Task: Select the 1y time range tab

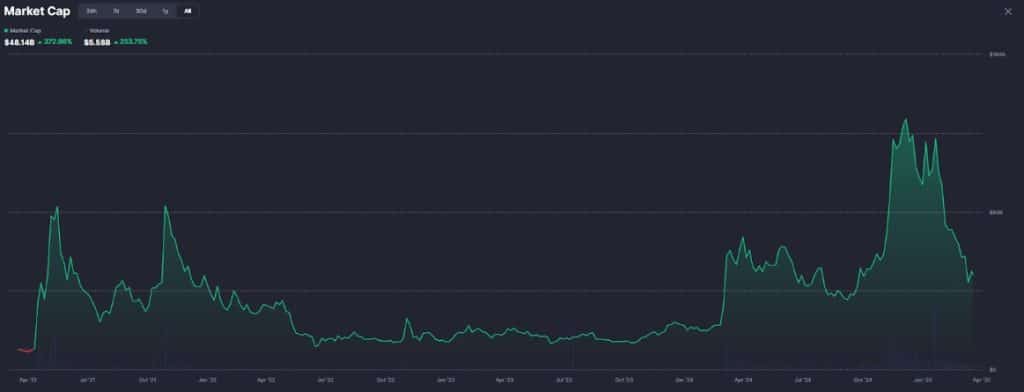Action: (x=165, y=11)
